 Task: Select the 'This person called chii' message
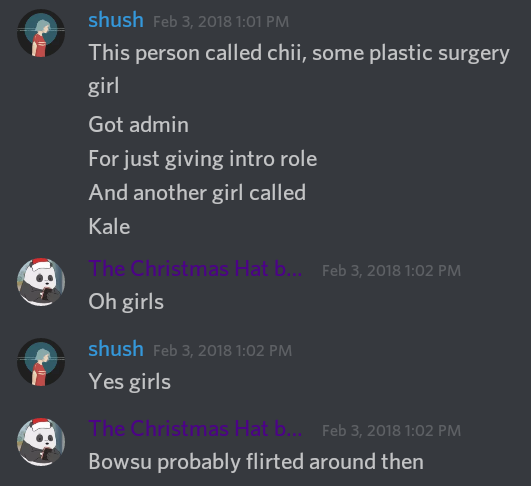(299, 69)
